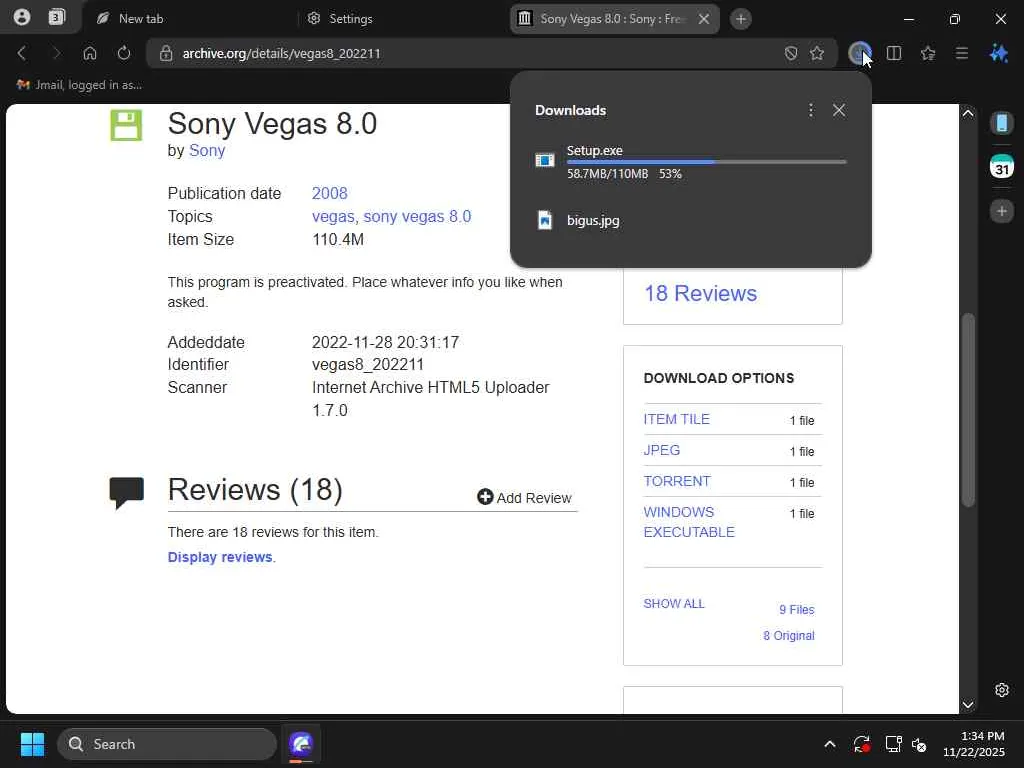Open the 18 Reviews link

701,293
